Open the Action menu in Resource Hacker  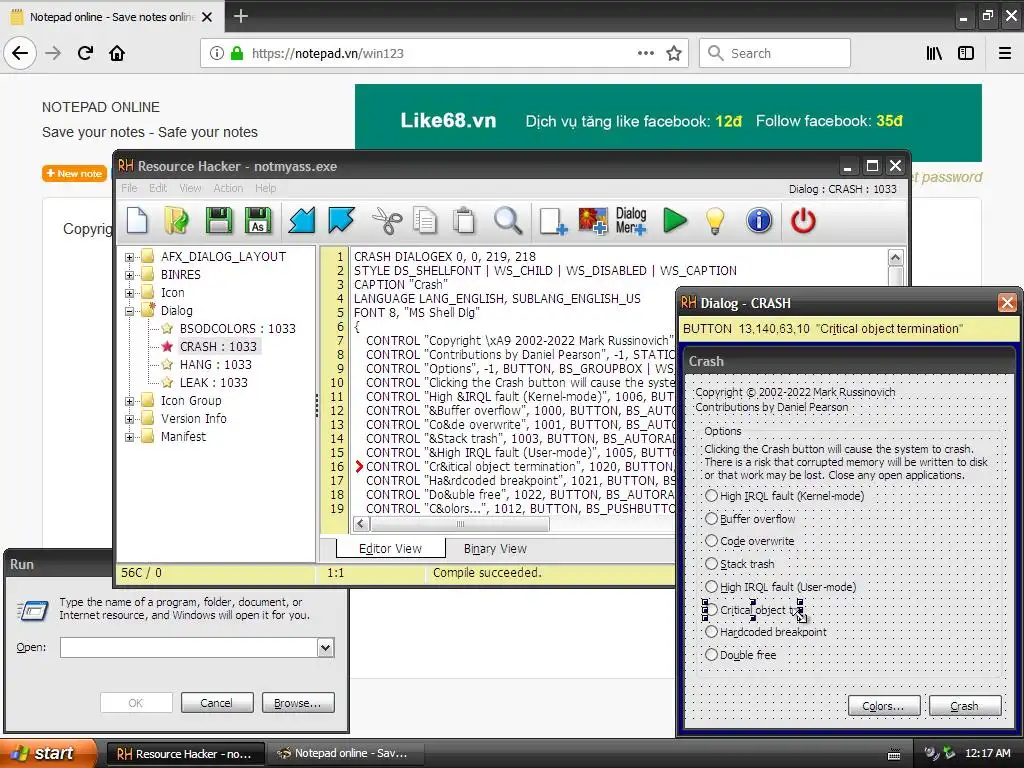click(228, 188)
